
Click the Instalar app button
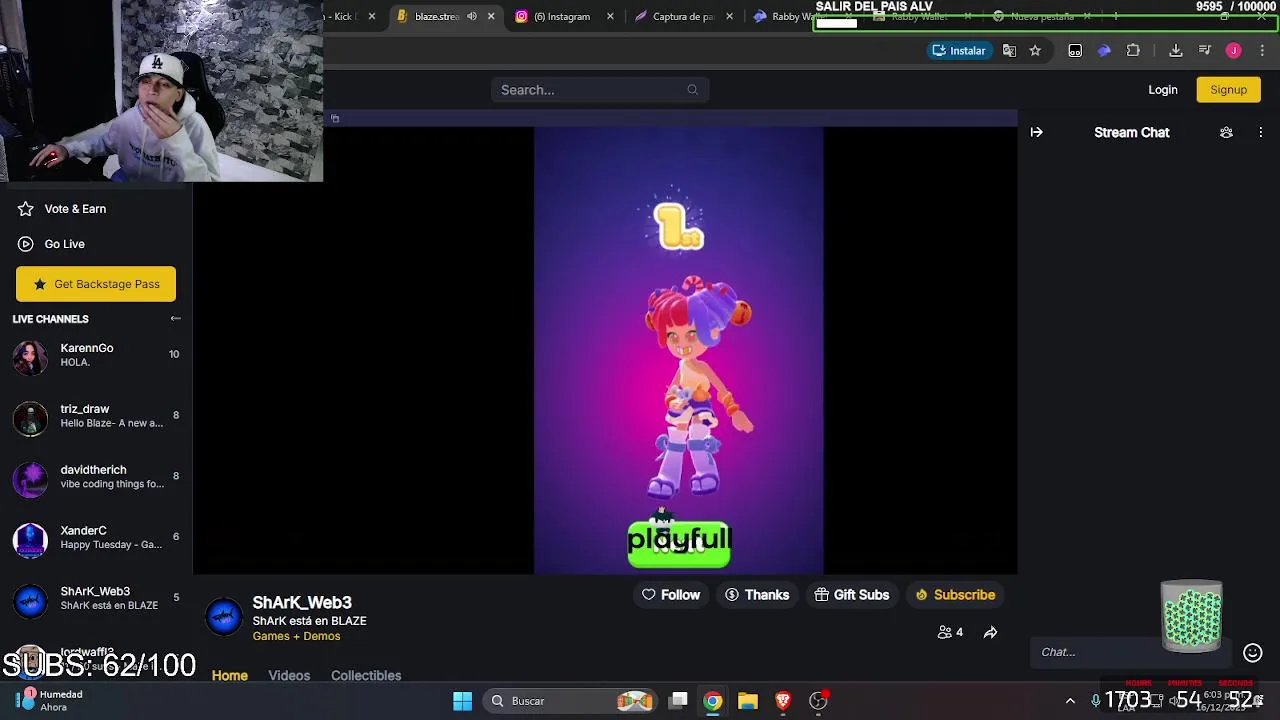(x=958, y=50)
